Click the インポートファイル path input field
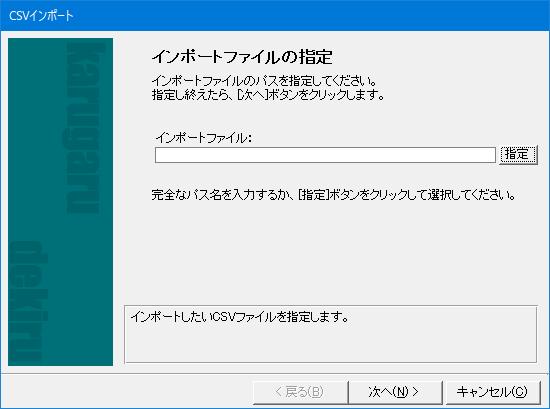Image resolution: width=550 pixels, height=409 pixels. pyautogui.click(x=325, y=155)
